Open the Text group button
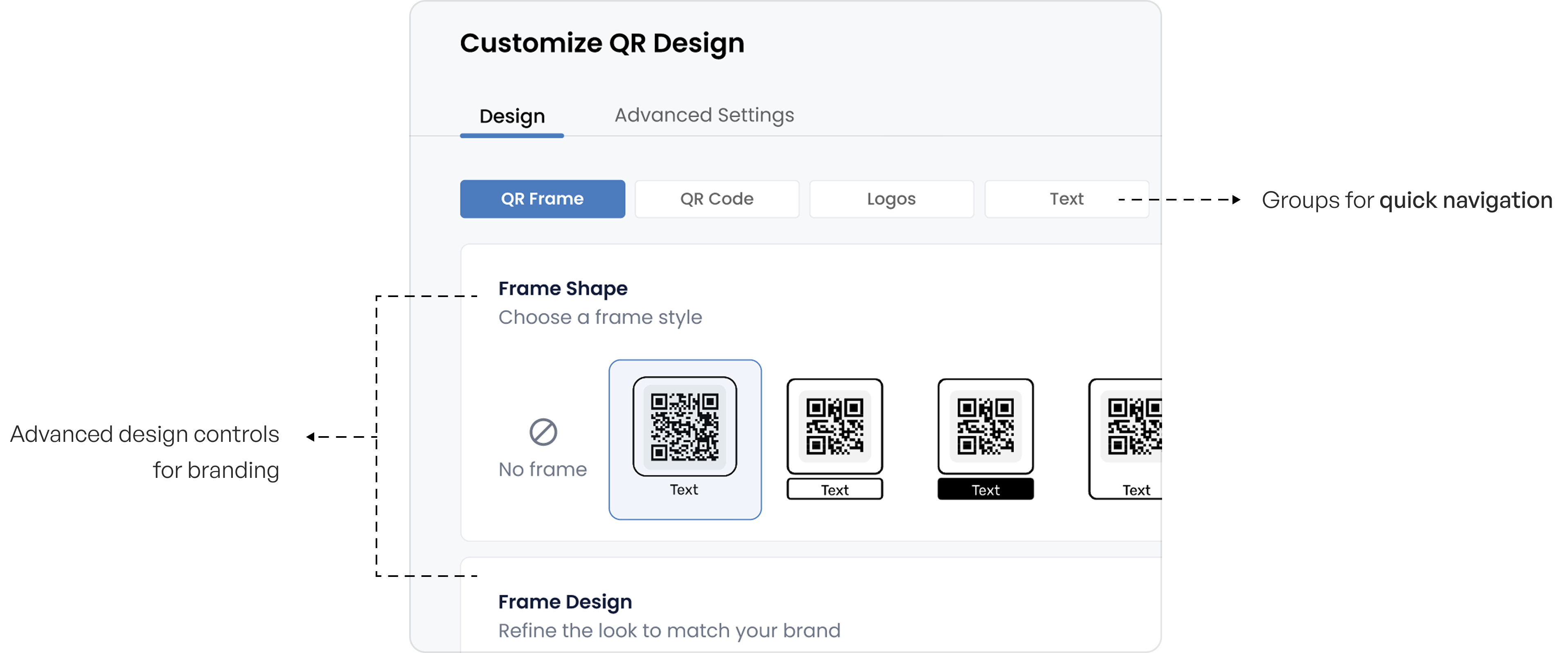The height and width of the screenshot is (653, 1568). pos(1066,199)
